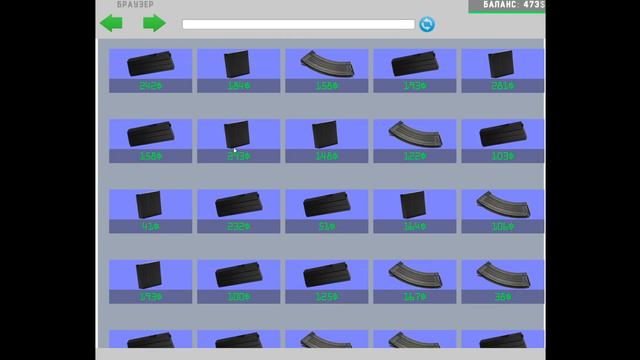Go back with the green left arrow
The image size is (640, 360).
point(111,23)
